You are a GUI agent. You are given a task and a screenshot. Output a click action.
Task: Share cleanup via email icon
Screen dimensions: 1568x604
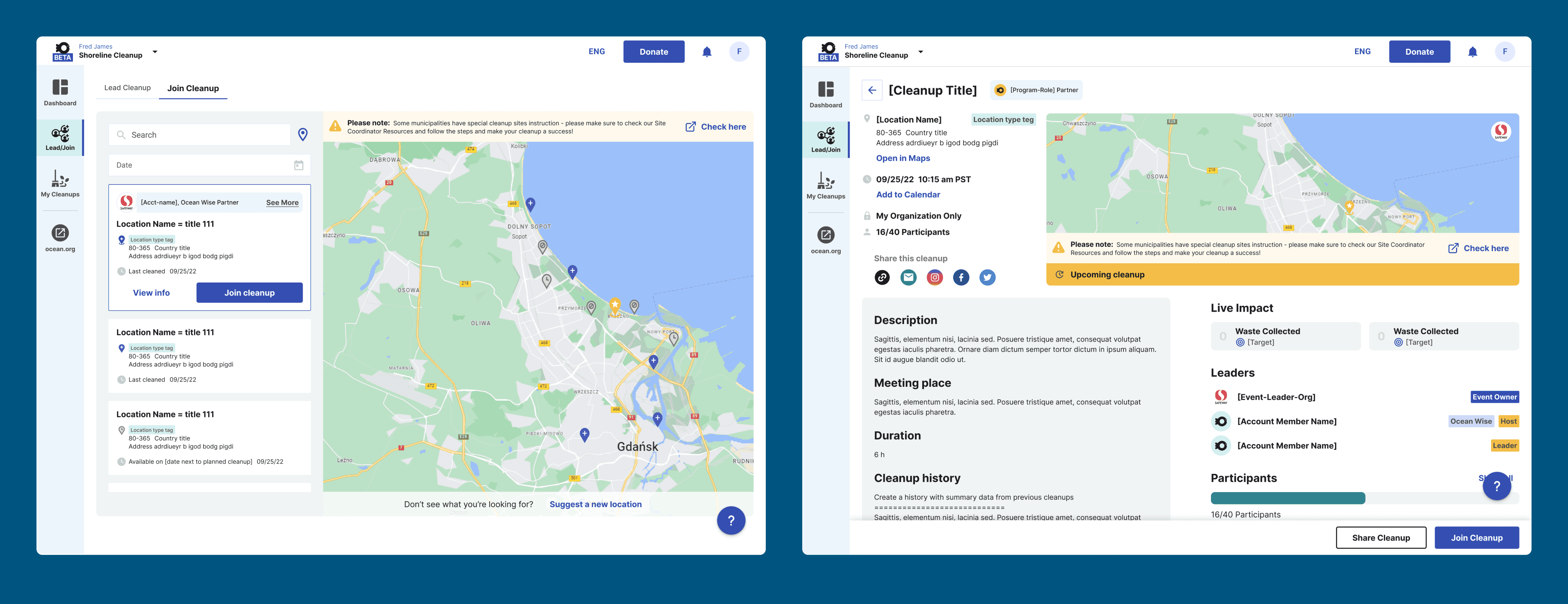point(908,277)
